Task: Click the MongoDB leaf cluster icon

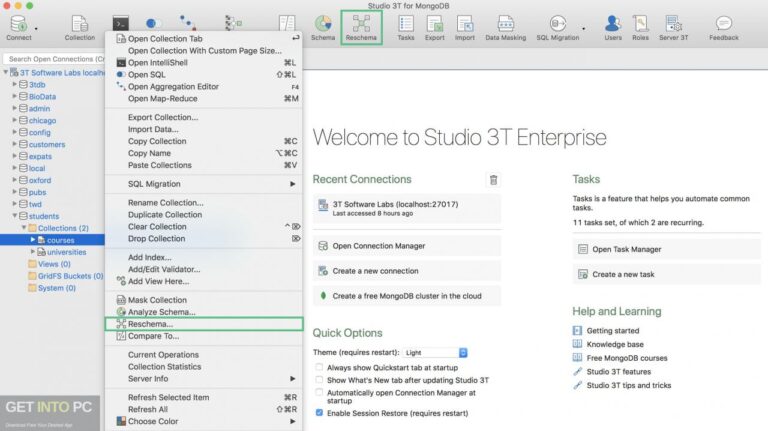Action: (x=323, y=296)
